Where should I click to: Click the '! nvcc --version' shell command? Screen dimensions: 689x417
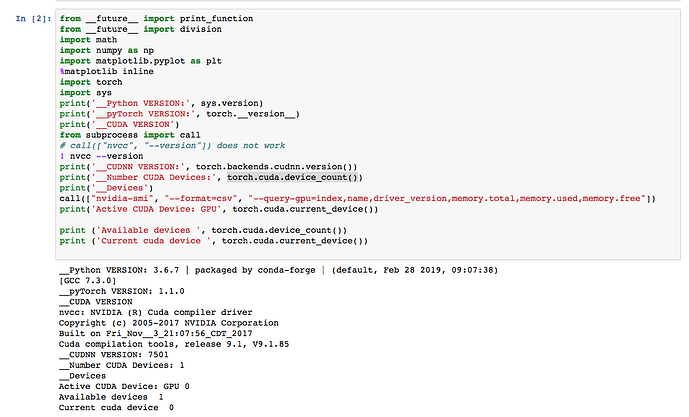(102, 156)
